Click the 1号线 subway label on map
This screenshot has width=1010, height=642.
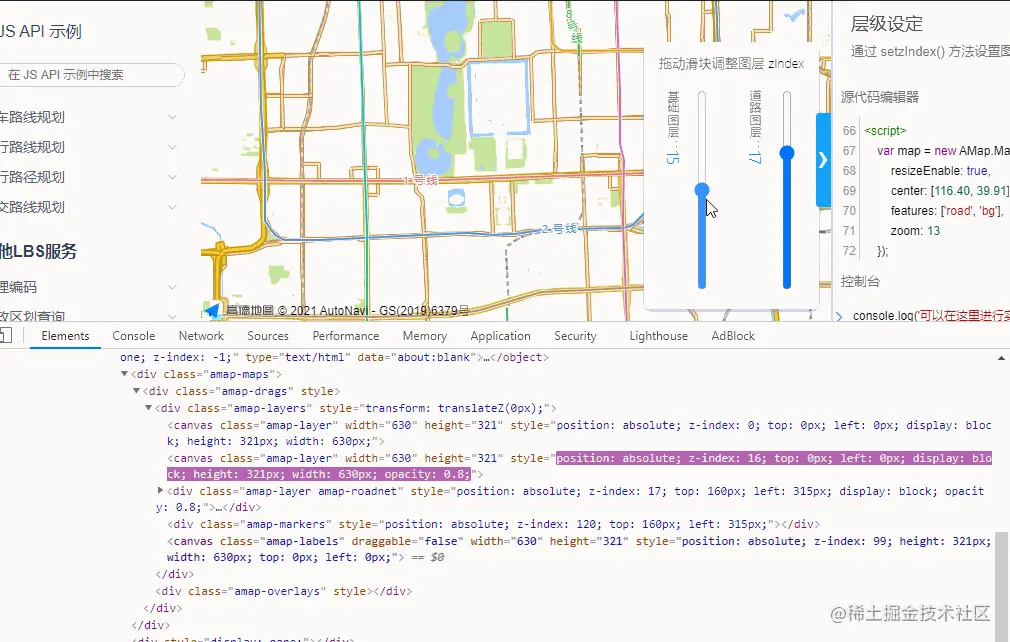click(x=420, y=180)
